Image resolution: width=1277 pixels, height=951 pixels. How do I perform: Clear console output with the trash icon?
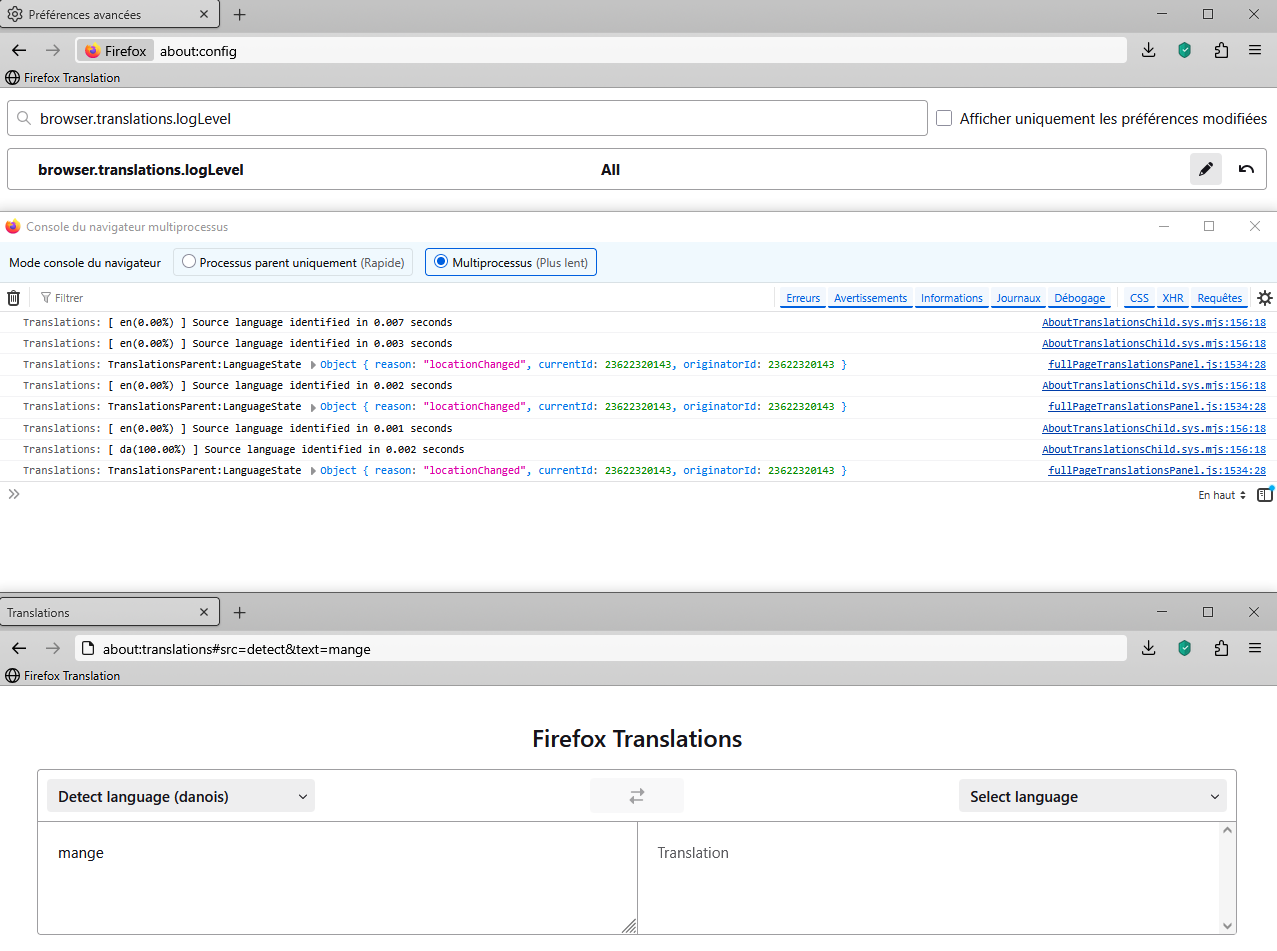pos(14,298)
